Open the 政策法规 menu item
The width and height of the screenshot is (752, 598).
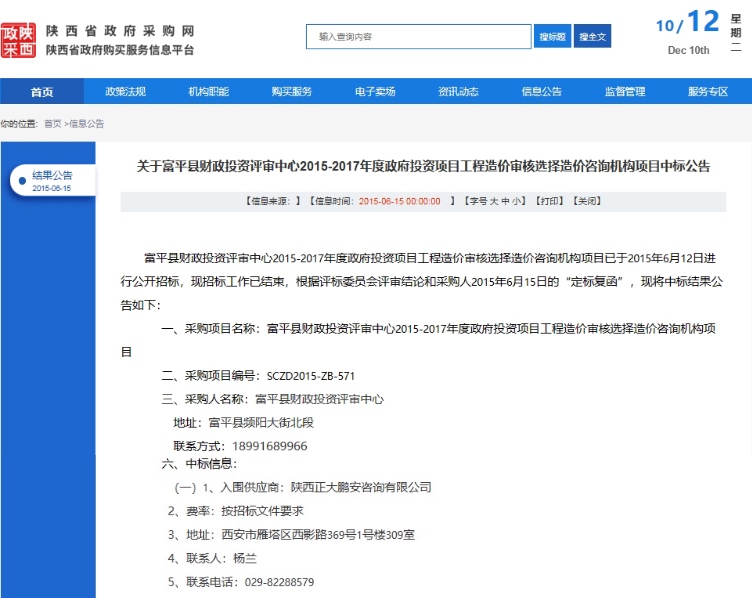pos(125,92)
